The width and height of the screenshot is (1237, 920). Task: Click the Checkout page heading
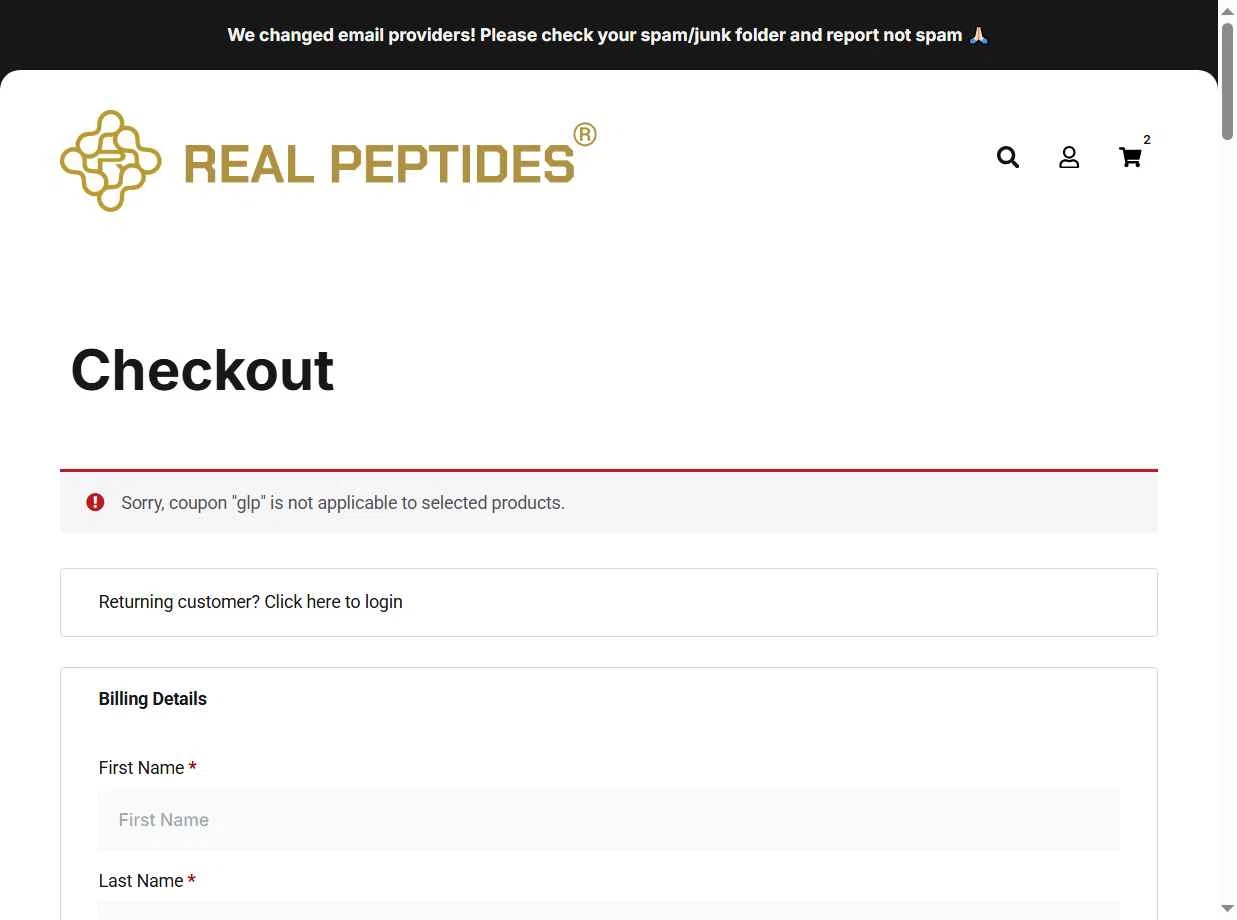coord(203,370)
